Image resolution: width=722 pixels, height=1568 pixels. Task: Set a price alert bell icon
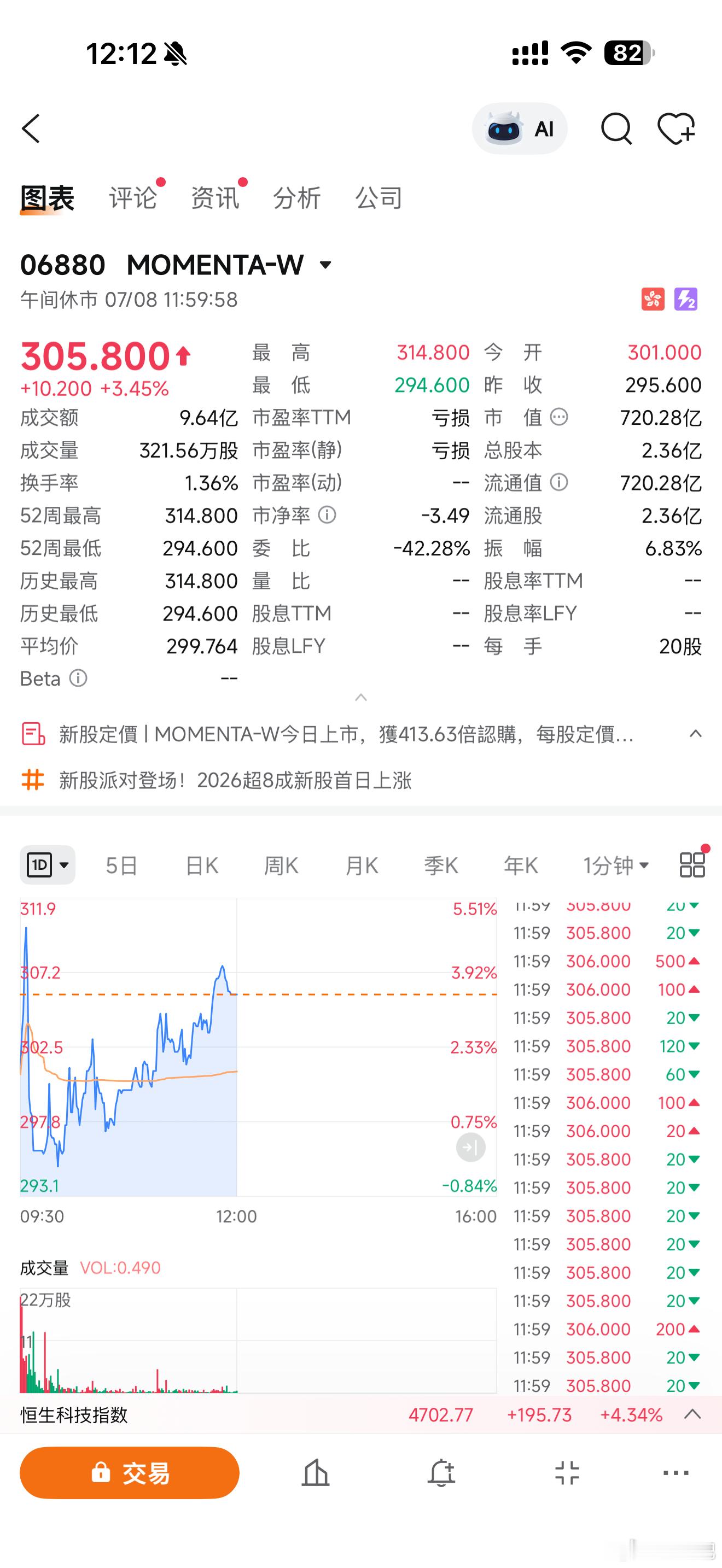pyautogui.click(x=441, y=1473)
